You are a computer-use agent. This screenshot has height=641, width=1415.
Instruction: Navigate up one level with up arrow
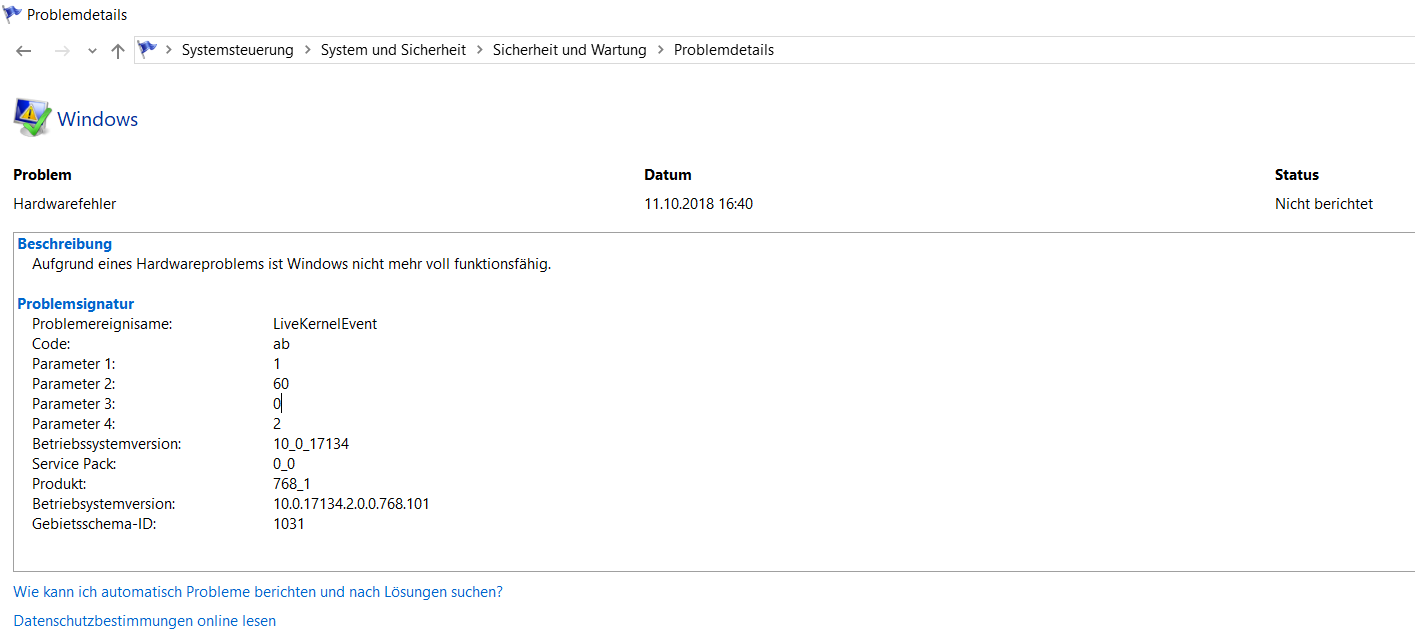tap(118, 50)
